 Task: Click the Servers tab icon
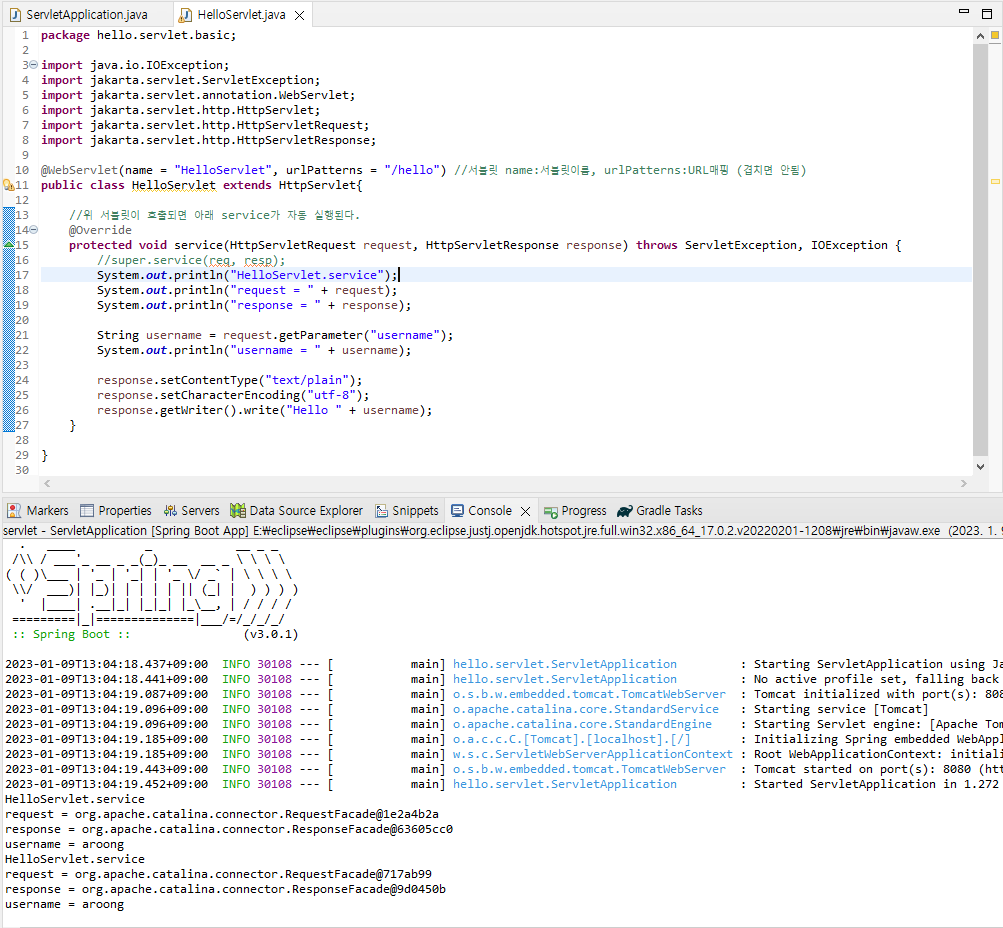[170, 510]
